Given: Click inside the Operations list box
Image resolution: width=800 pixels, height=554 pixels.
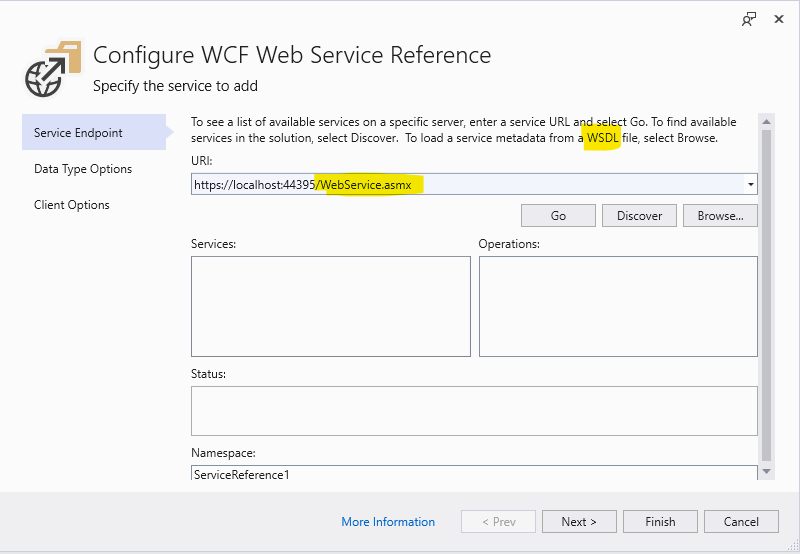Looking at the screenshot, I should click(x=618, y=306).
